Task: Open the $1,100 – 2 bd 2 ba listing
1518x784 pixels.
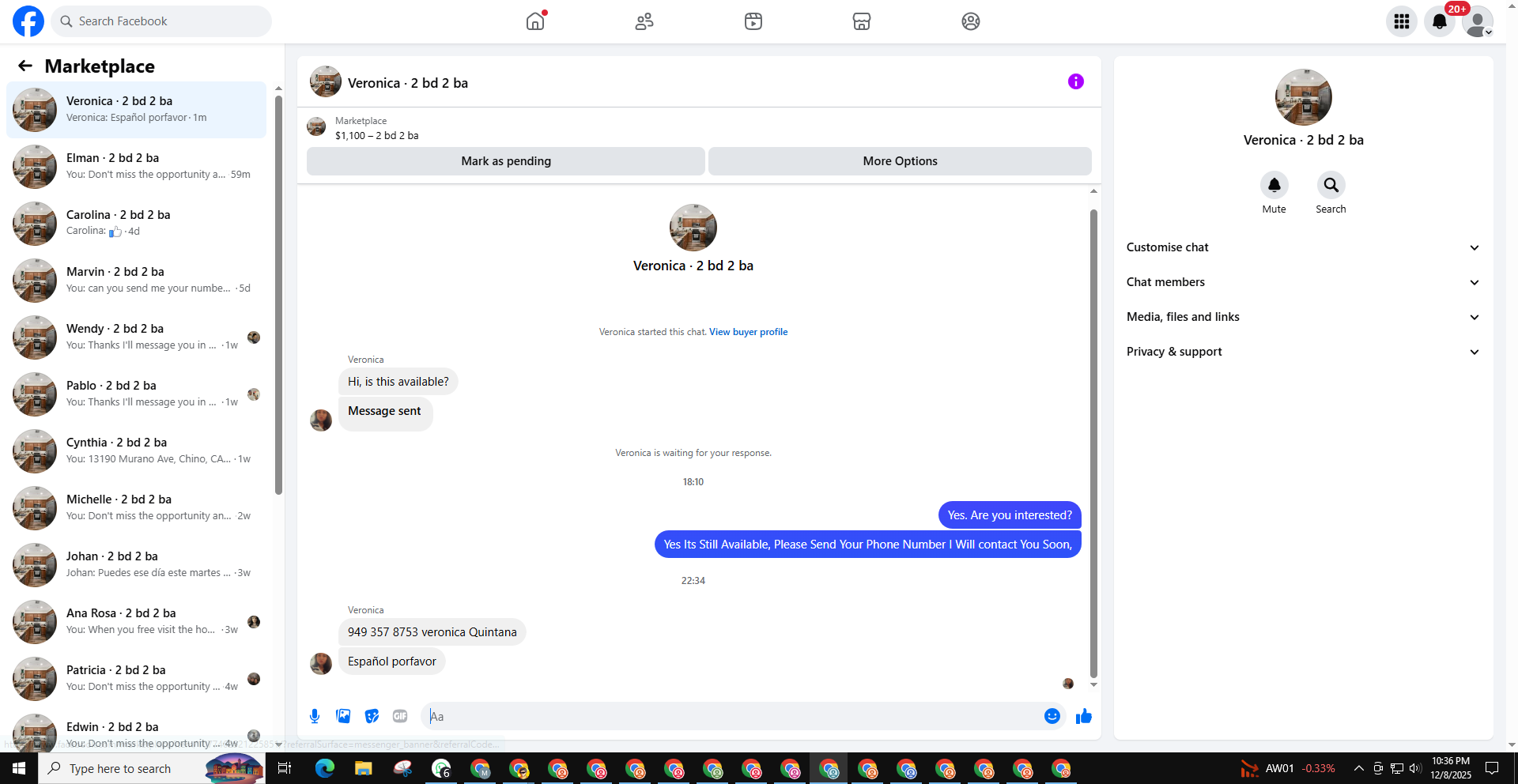Action: click(x=377, y=135)
